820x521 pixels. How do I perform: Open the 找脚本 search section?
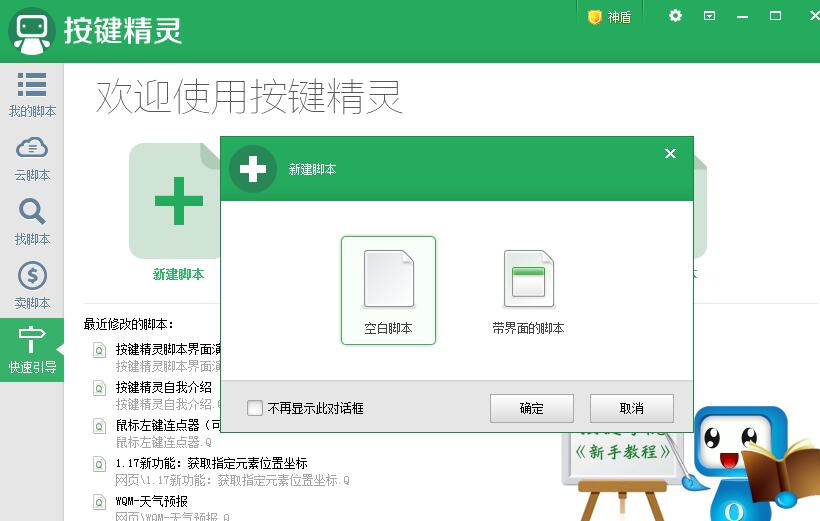32,222
